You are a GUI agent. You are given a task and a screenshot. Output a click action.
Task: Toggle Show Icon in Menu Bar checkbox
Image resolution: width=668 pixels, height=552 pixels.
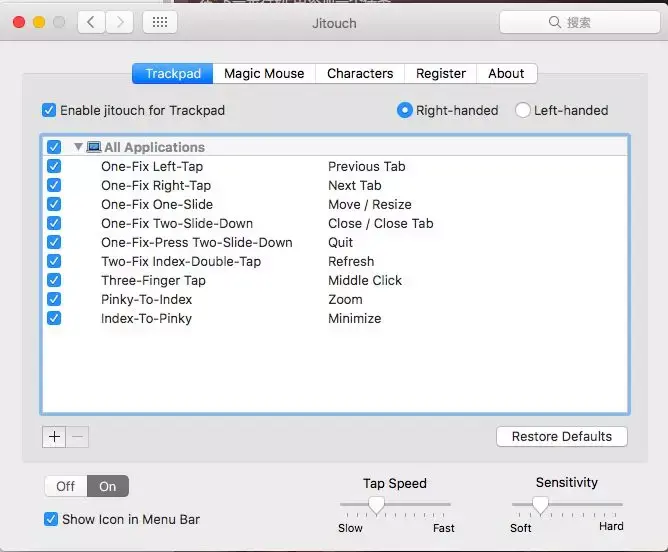51,519
